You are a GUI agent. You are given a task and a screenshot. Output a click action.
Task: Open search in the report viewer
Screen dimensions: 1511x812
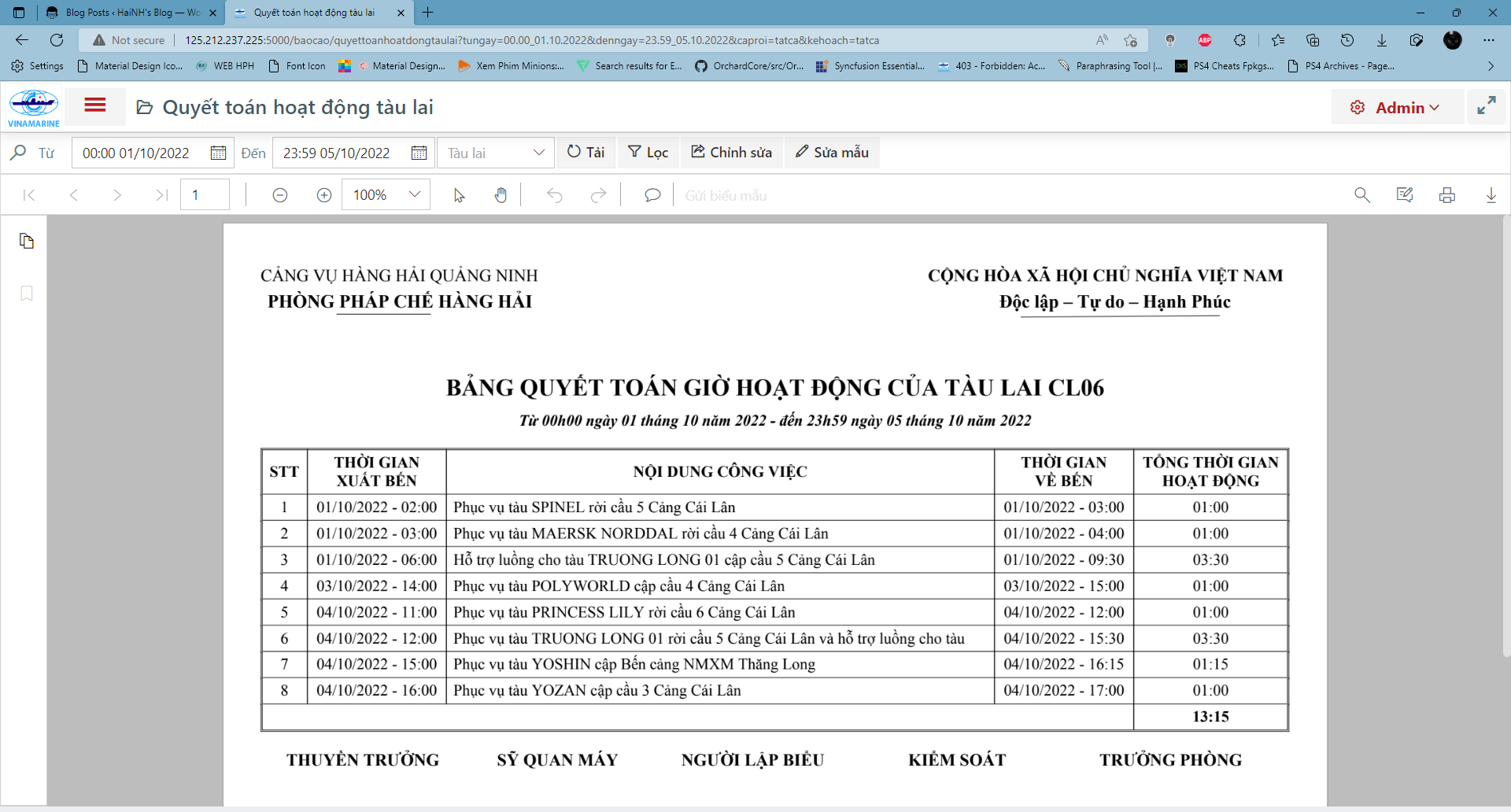pos(1361,195)
